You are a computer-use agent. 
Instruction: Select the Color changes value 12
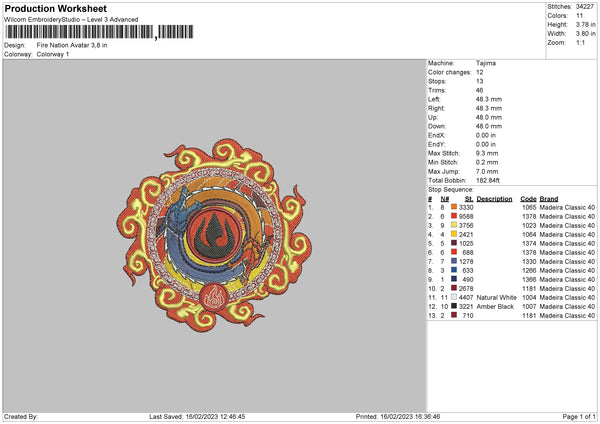(x=479, y=72)
